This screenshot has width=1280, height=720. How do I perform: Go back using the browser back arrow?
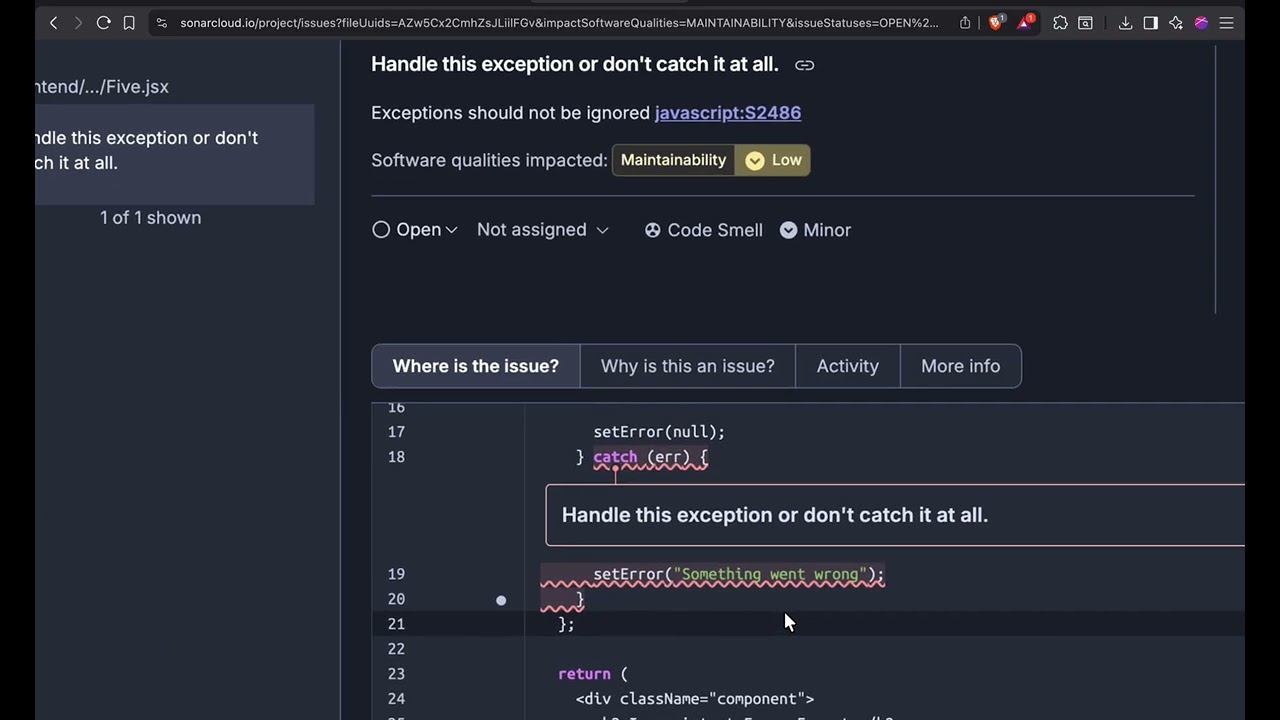54,22
